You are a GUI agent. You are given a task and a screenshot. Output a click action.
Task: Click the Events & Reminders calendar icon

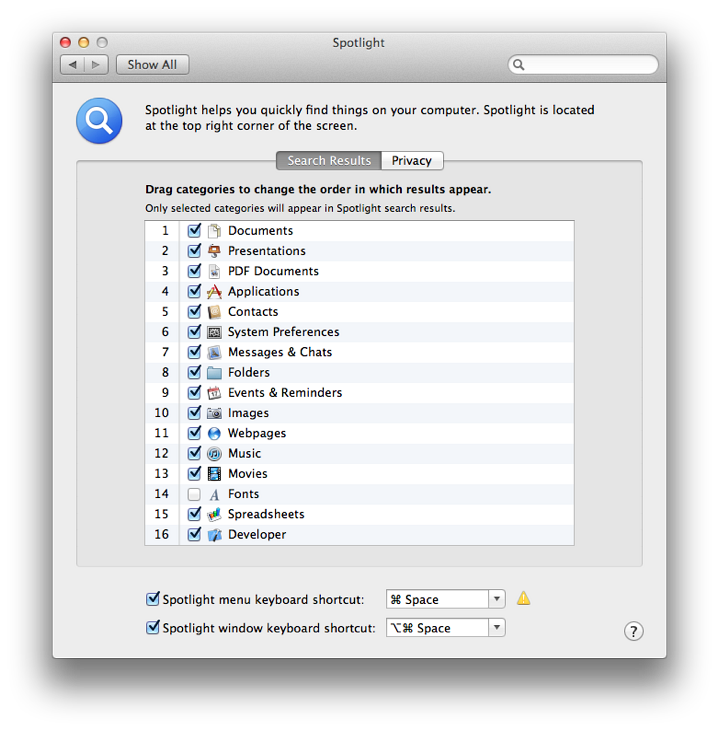[x=214, y=393]
